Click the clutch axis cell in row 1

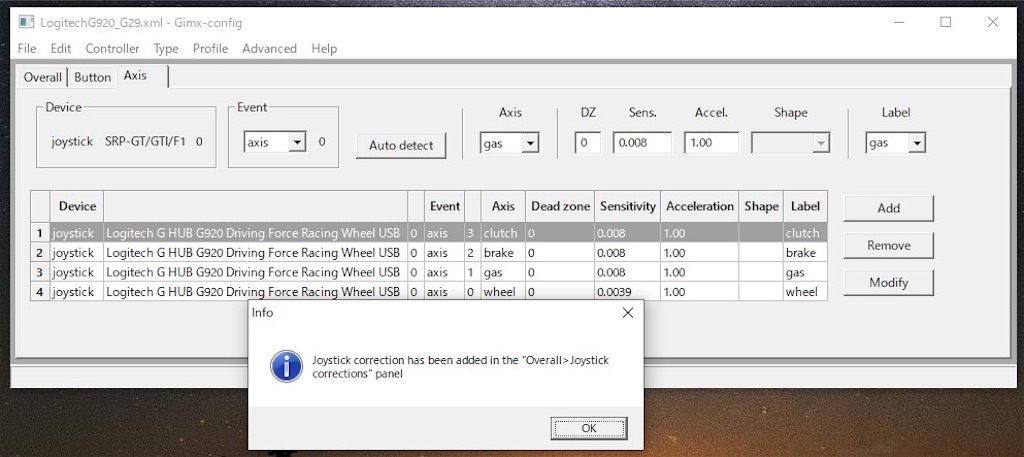(503, 233)
